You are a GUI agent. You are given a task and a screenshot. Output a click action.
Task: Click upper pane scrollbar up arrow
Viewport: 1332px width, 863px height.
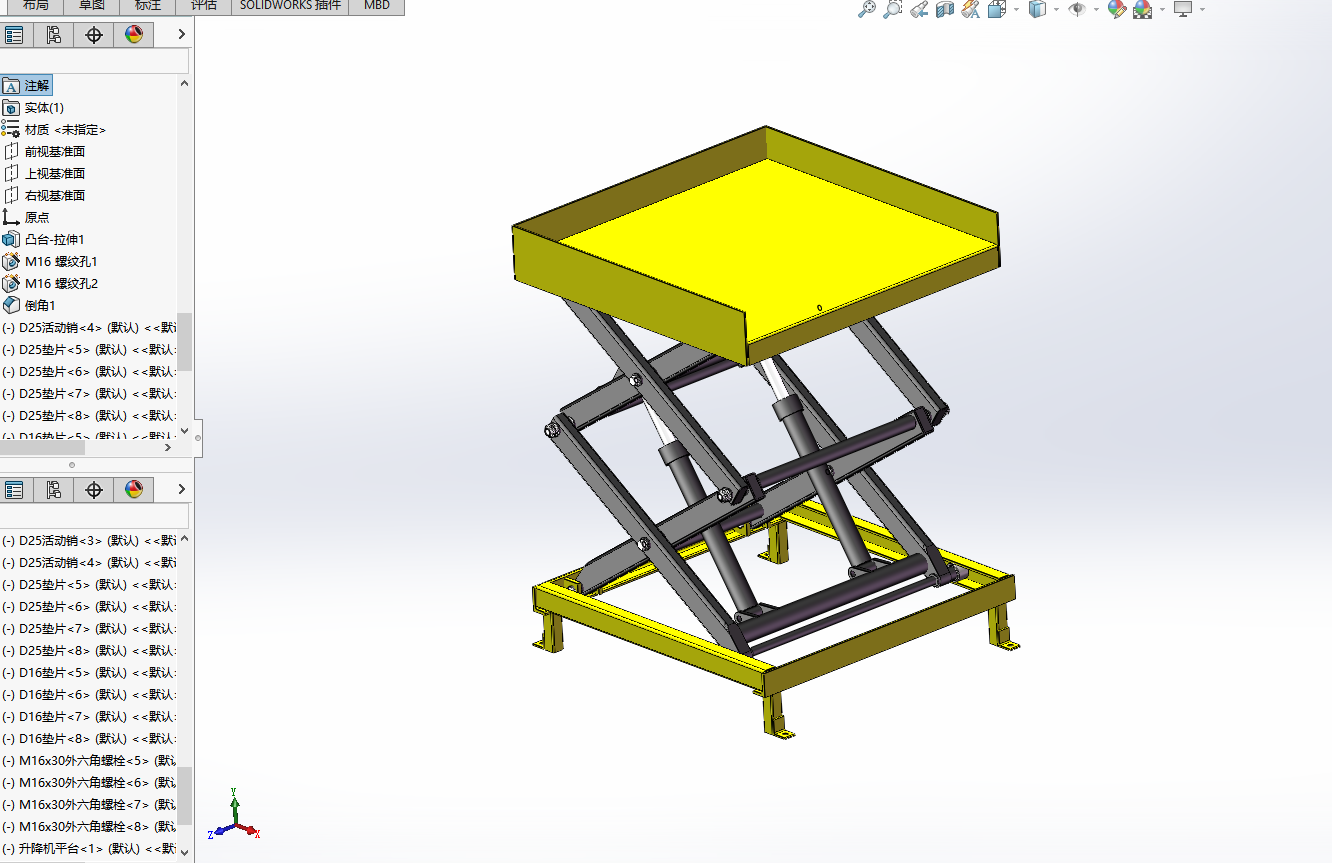[184, 84]
